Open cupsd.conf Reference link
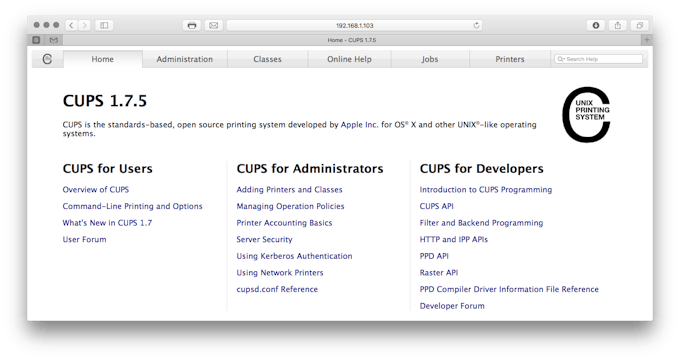The image size is (680, 360). coord(277,289)
